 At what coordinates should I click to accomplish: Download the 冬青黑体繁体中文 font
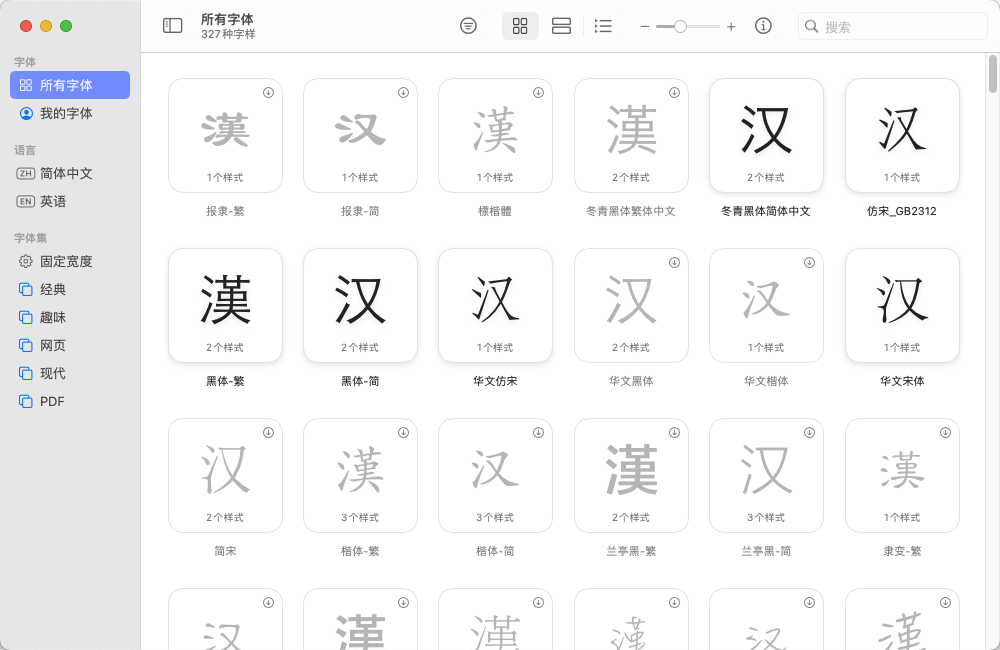[674, 92]
